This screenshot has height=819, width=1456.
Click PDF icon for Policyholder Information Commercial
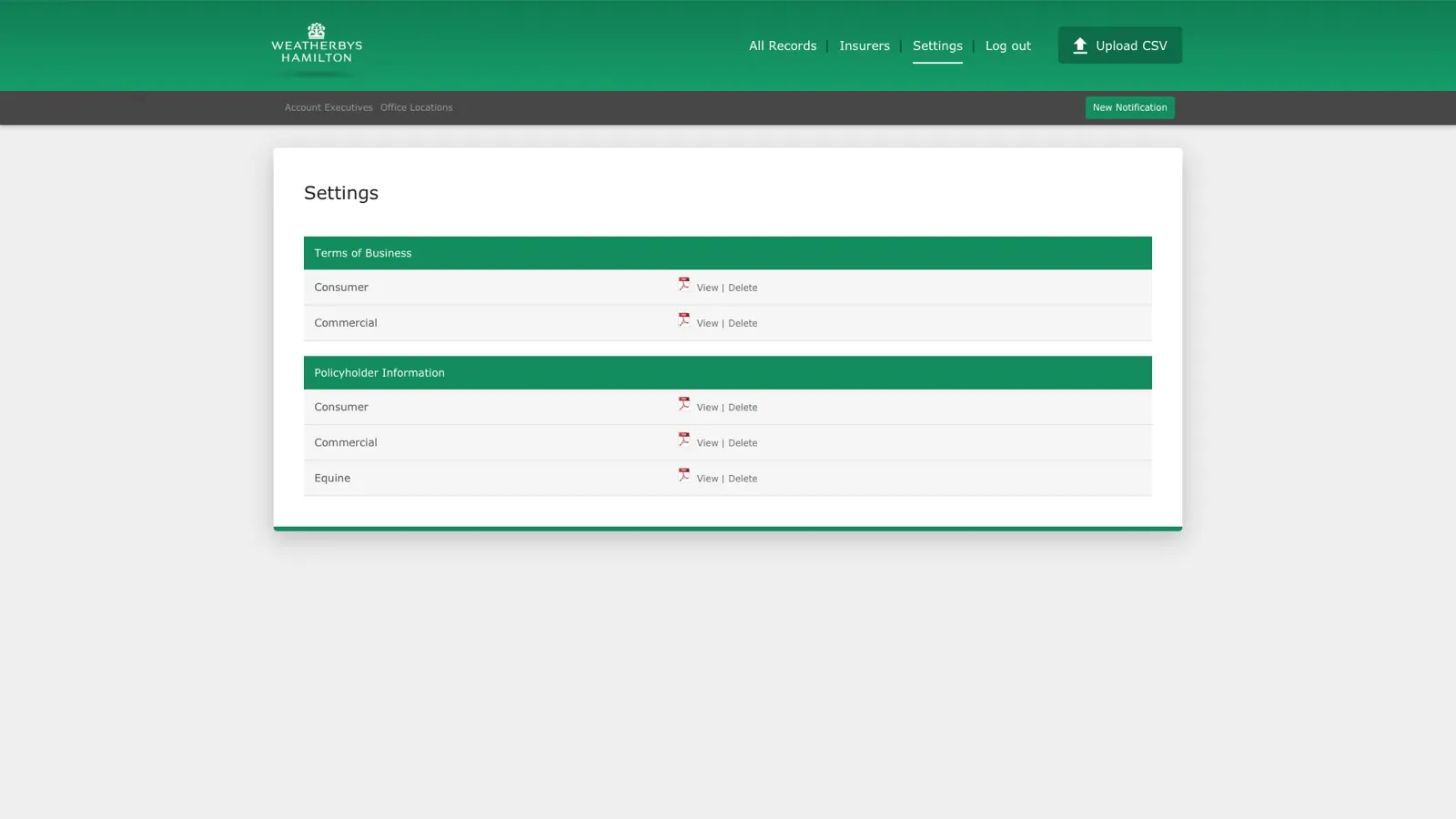click(684, 440)
